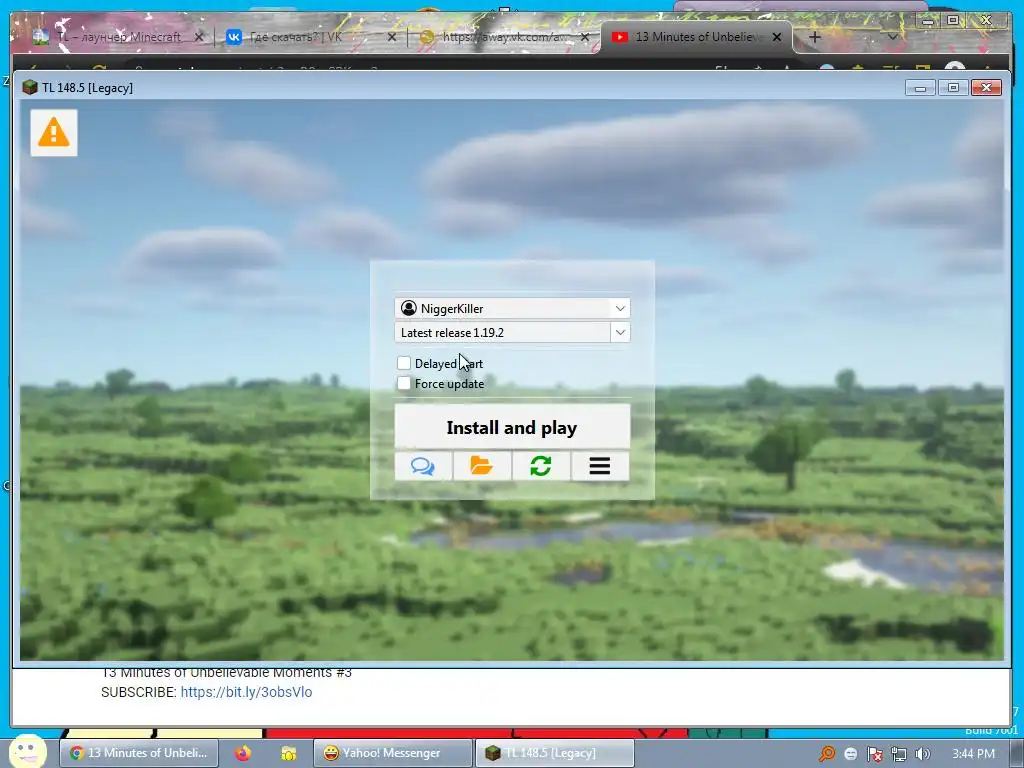Open the game folder icon
The height and width of the screenshot is (768, 1024).
tap(482, 466)
